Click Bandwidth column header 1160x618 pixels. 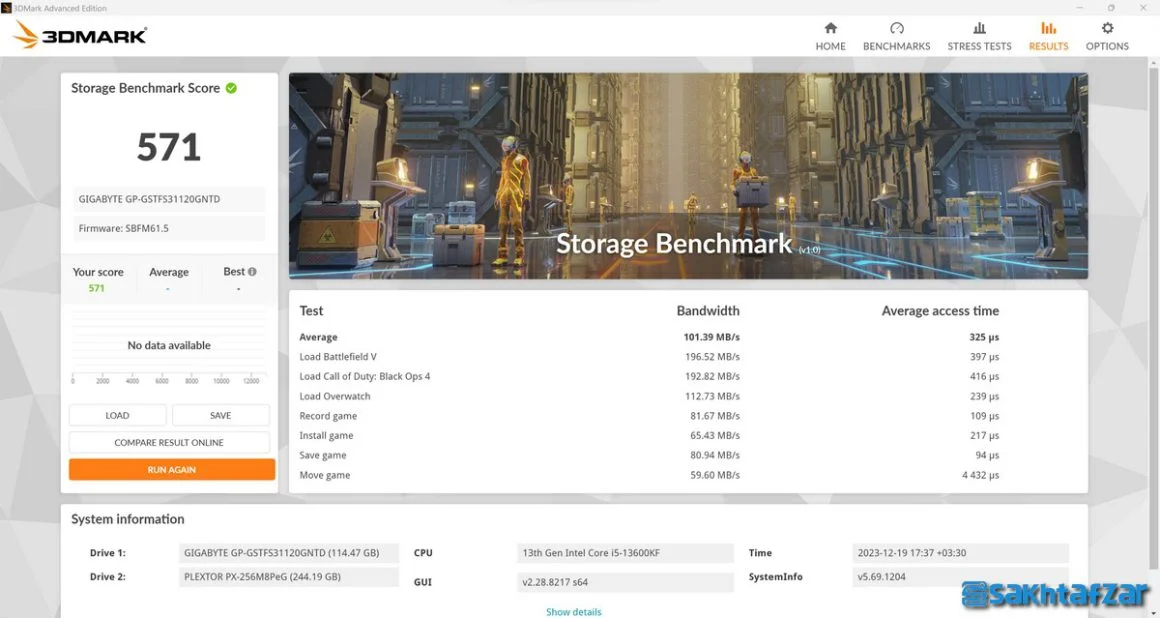coord(708,311)
